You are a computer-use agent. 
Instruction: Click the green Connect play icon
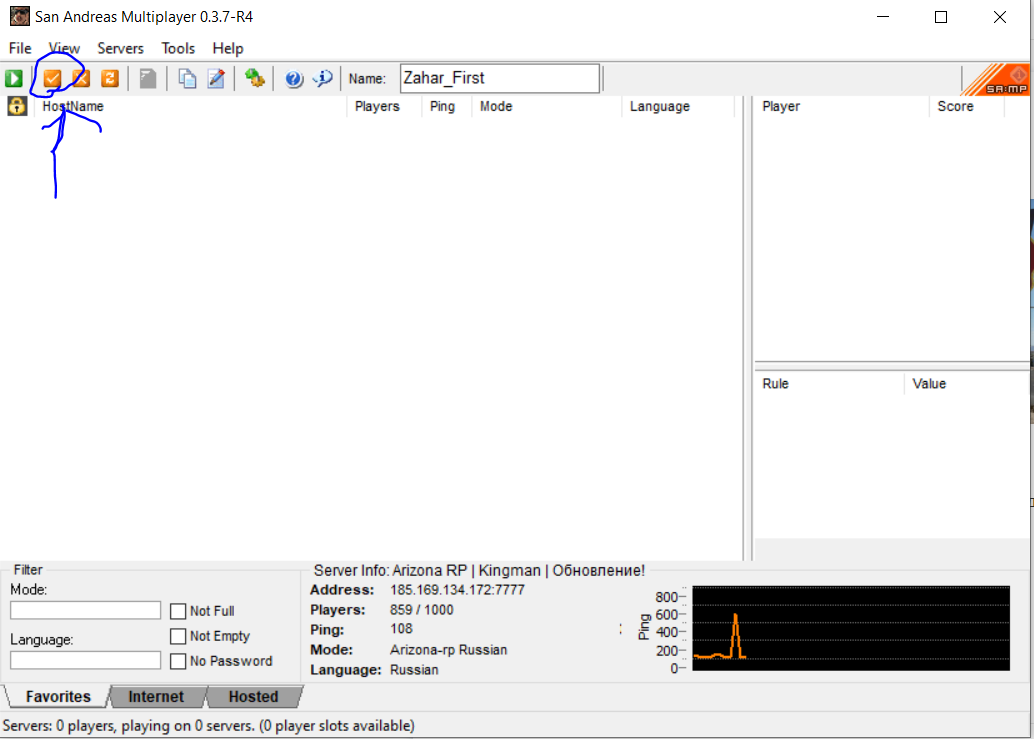pos(14,78)
